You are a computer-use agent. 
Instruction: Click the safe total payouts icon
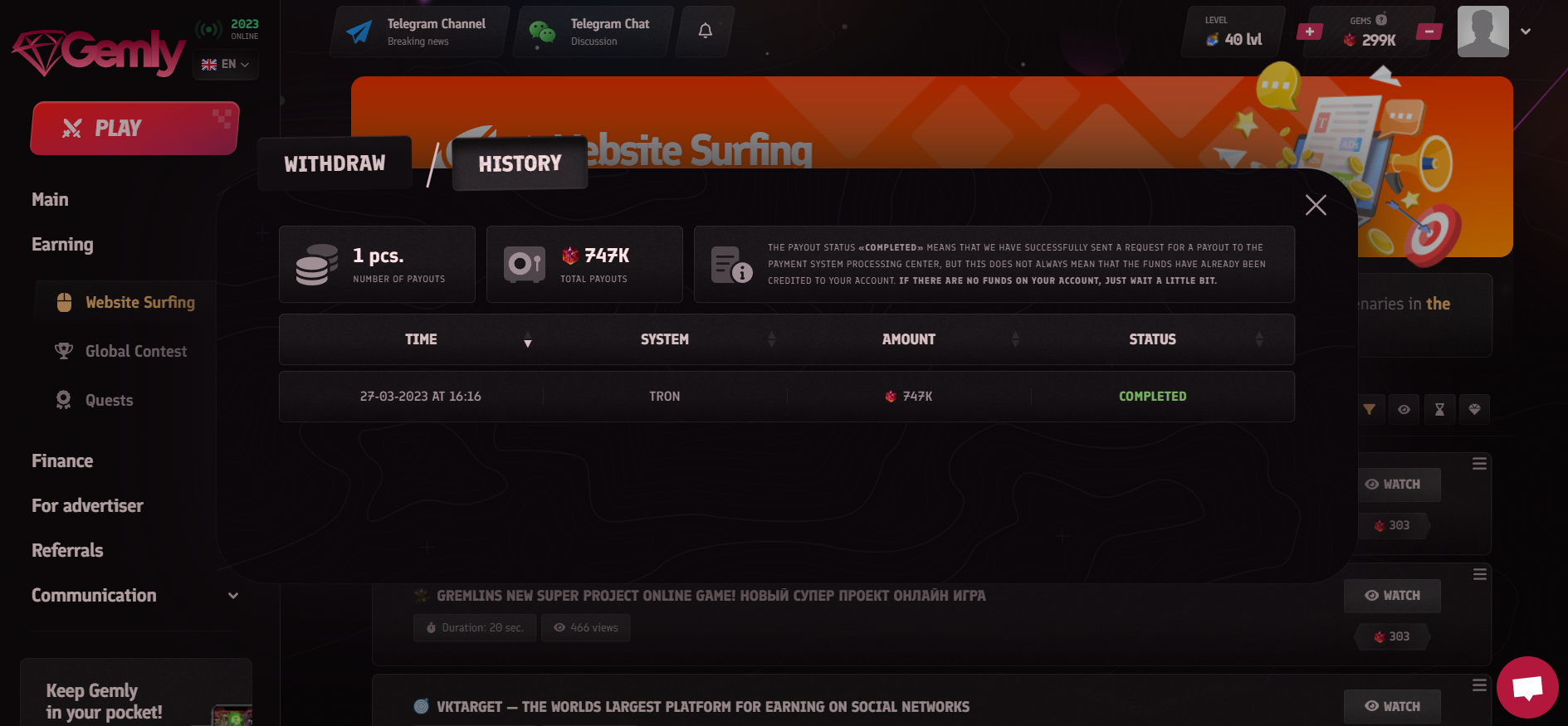(525, 265)
